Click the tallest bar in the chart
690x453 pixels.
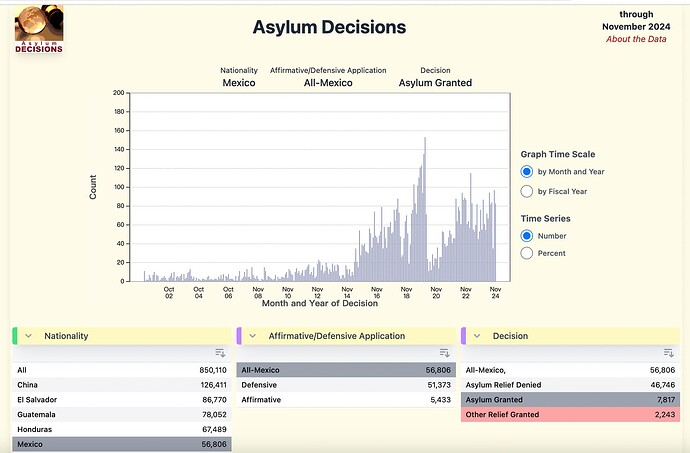pos(425,210)
